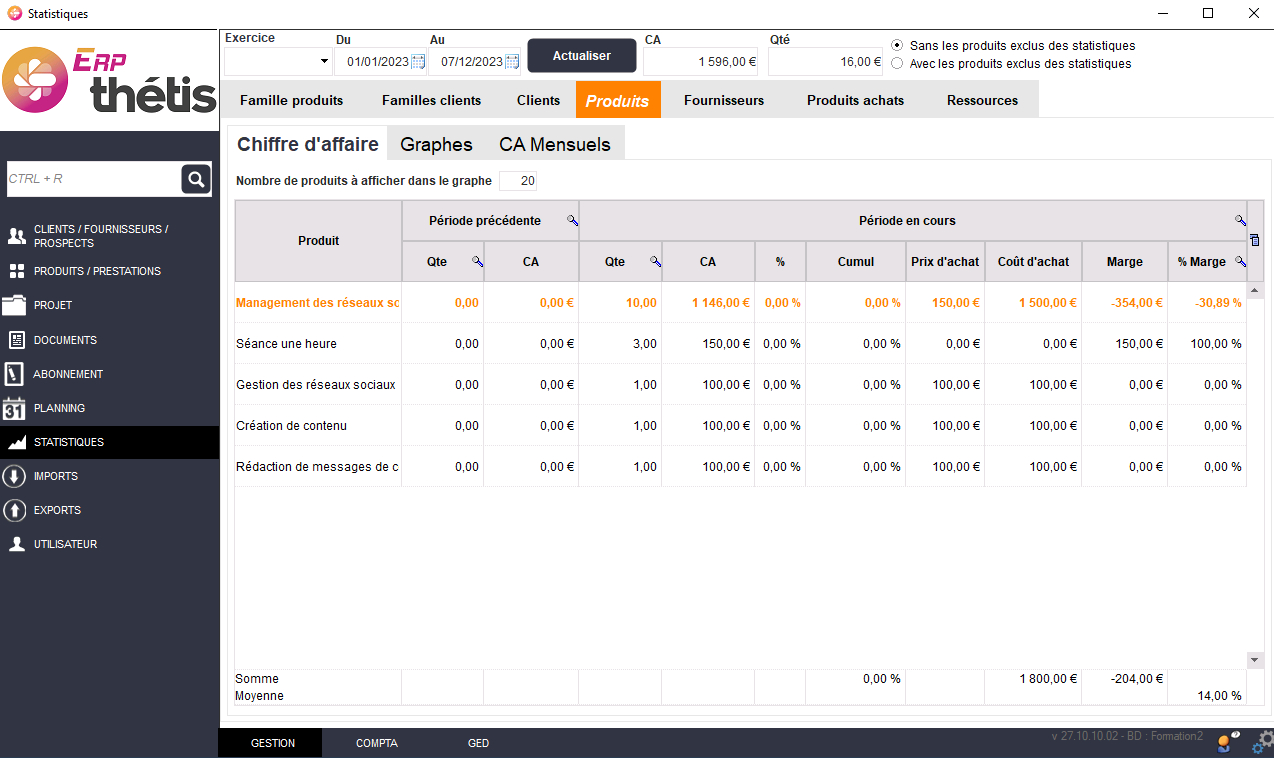This screenshot has width=1274, height=758.
Task: Open filter on Période précédente column
Action: (x=572, y=221)
